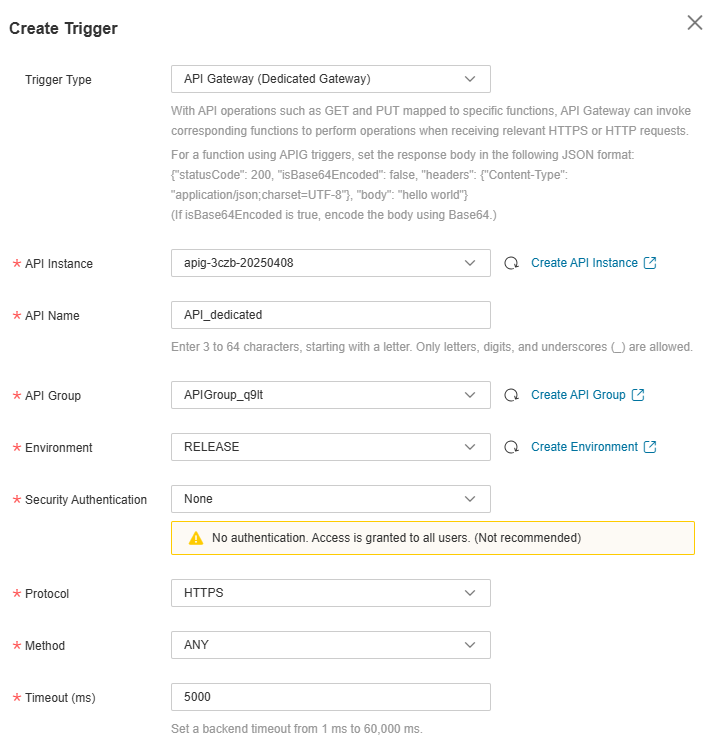Click the Timeout (ms) input field
The width and height of the screenshot is (715, 748).
point(330,697)
